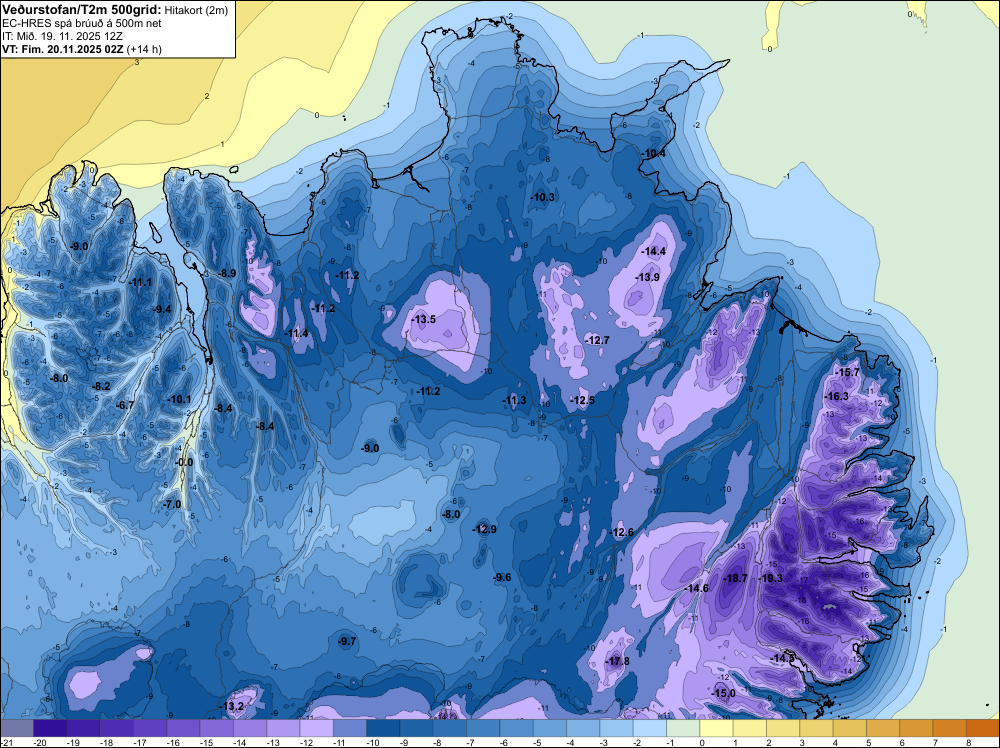
Task: Click the '-10.1' temperature value on the map
Action: [179, 399]
